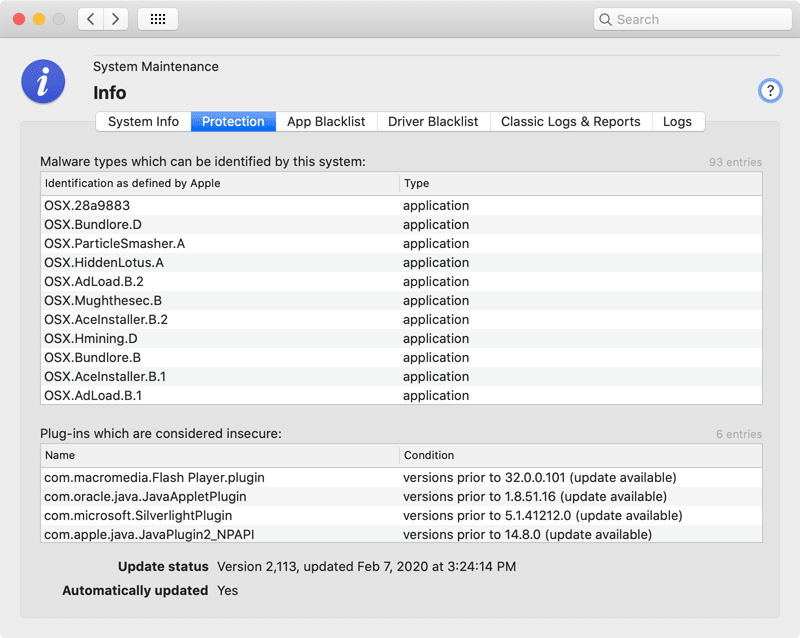
Task: Select the OSX.Bundlore.B row
Action: point(402,357)
